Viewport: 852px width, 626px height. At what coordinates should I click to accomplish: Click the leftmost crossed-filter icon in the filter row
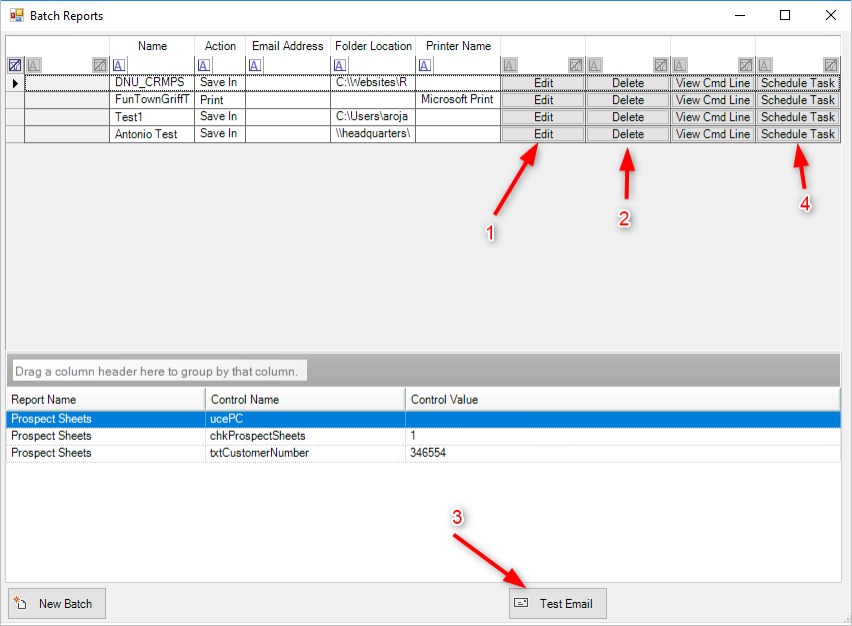click(14, 64)
